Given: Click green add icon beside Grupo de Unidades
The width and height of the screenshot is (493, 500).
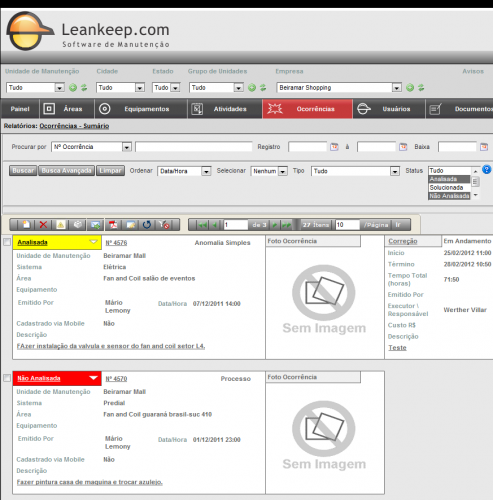Looking at the screenshot, I should [252, 88].
